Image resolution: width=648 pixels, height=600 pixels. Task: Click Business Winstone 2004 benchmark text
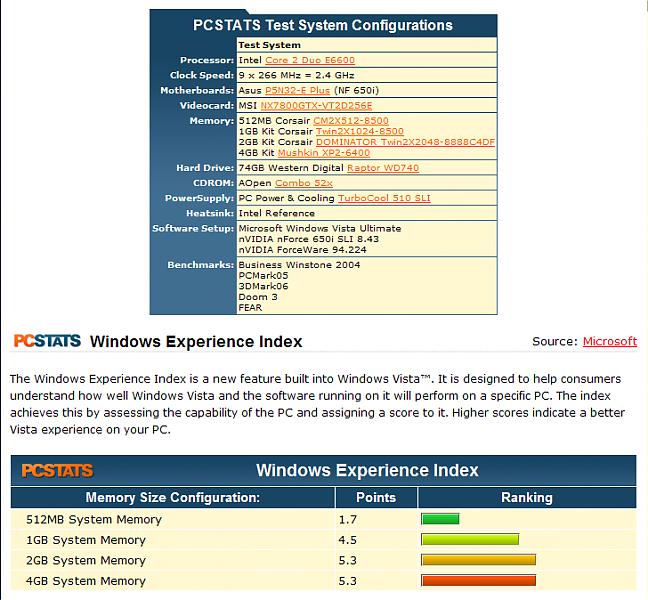(299, 265)
